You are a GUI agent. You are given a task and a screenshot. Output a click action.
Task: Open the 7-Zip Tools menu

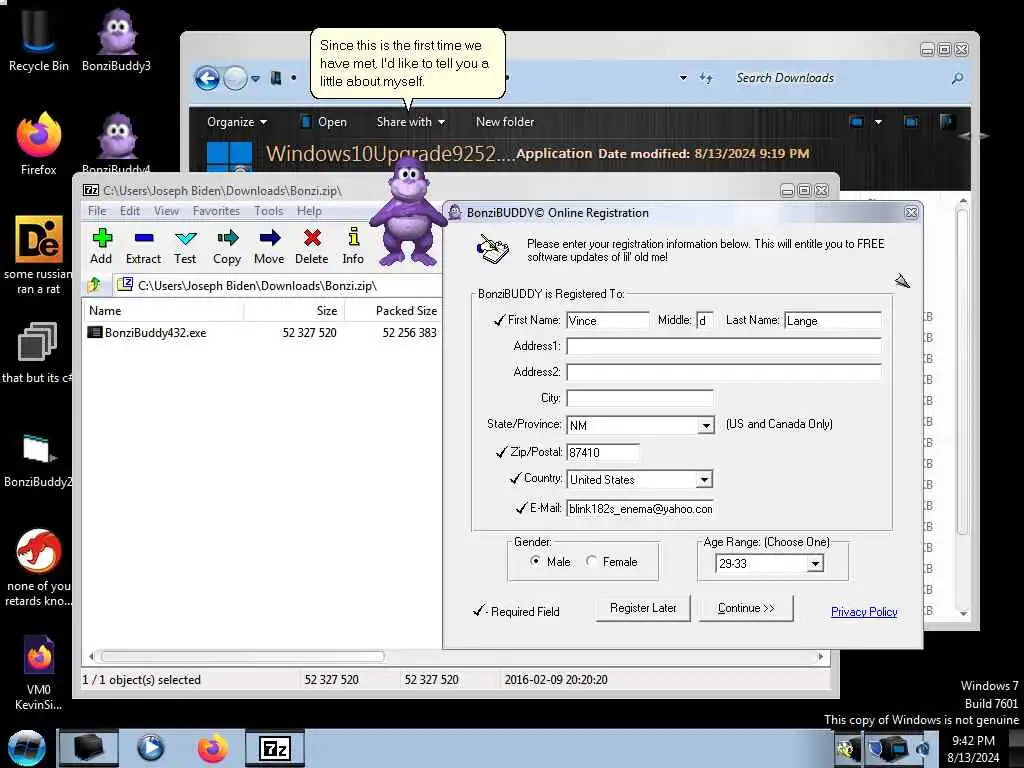[x=268, y=211]
